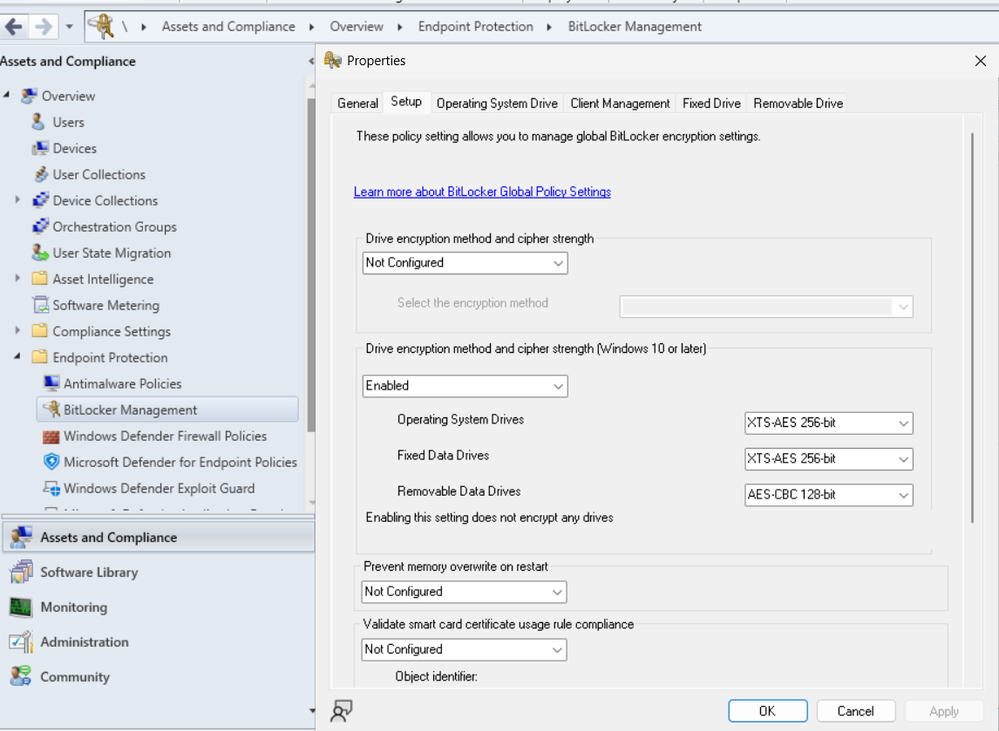Click the BitLocker Management breadcrumb segment
This screenshot has width=999, height=731.
coord(635,27)
